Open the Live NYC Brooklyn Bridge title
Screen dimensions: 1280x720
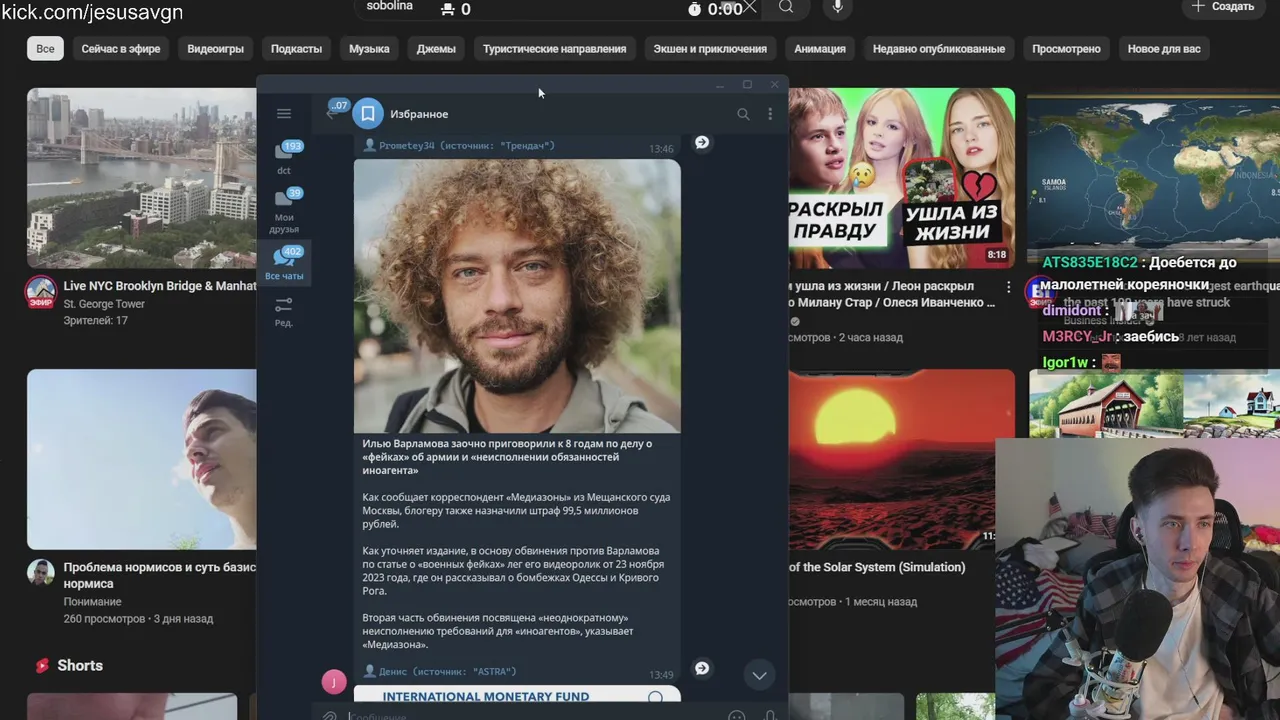(x=160, y=286)
